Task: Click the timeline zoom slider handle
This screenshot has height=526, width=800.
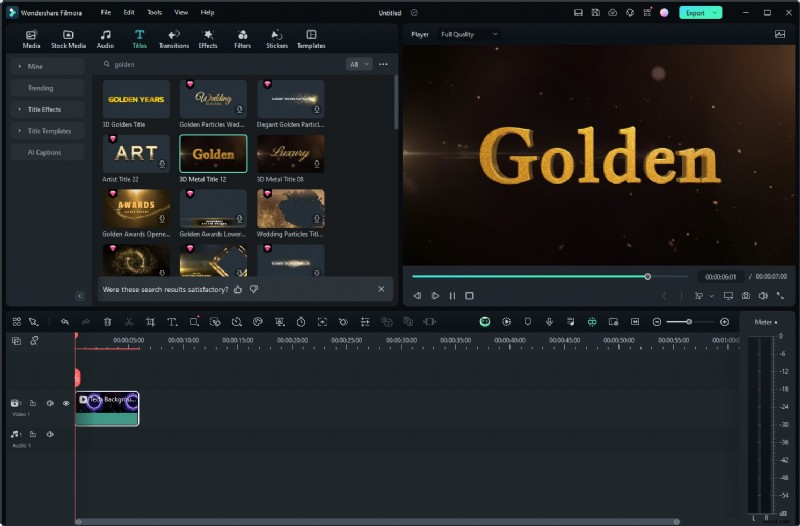Action: click(689, 322)
